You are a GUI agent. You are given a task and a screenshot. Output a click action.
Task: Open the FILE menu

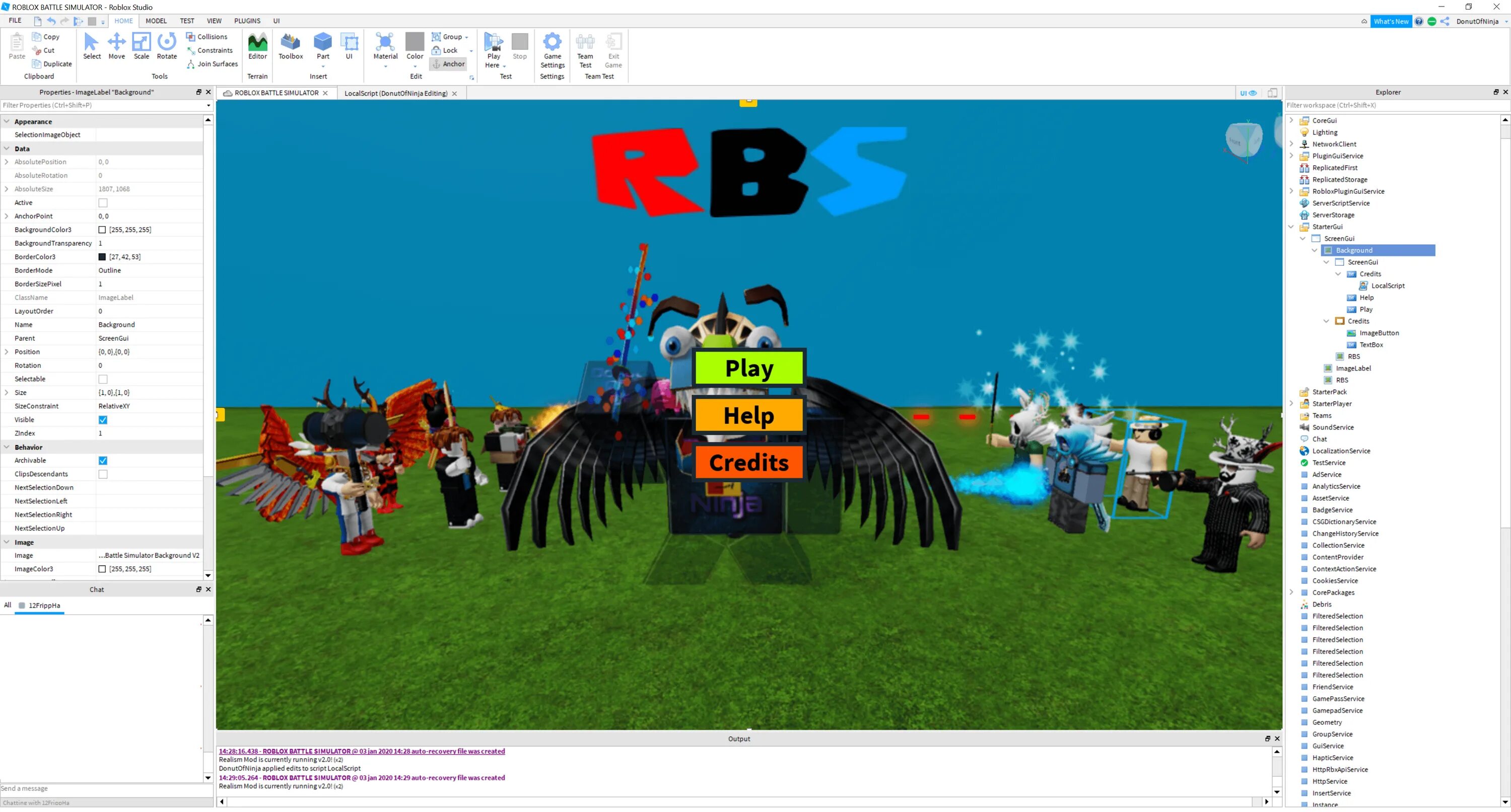(15, 21)
